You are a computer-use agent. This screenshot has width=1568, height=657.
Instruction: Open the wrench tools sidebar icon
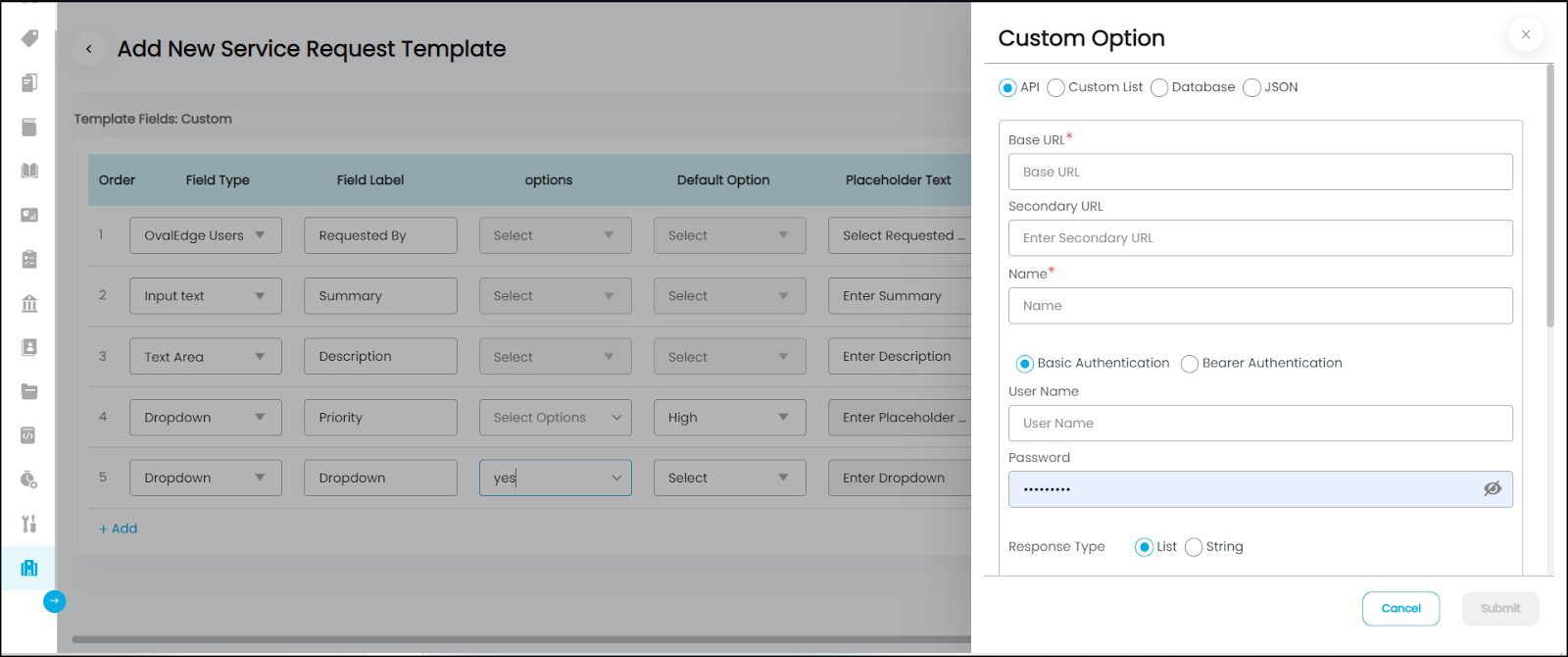click(29, 524)
